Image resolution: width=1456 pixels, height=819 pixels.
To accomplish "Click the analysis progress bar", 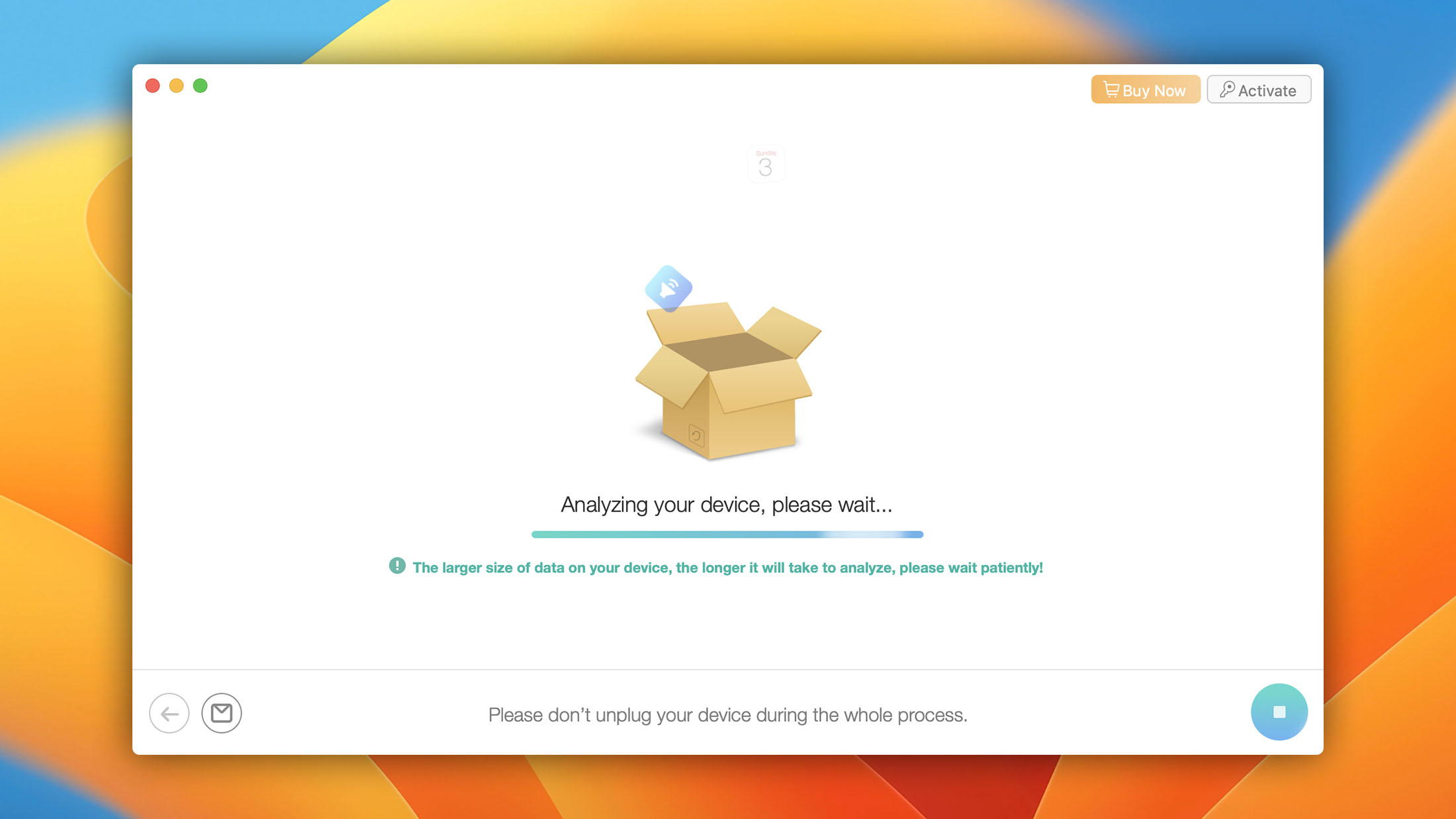I will point(727,535).
